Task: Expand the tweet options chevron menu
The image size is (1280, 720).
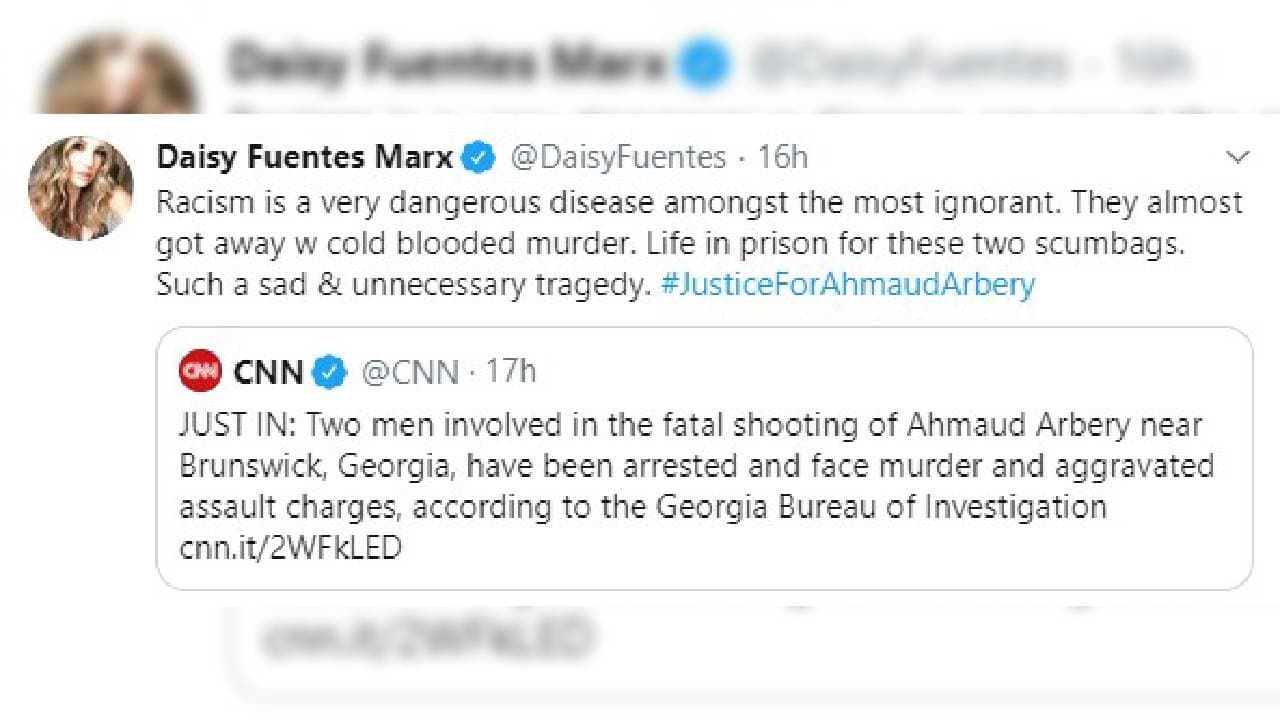Action: coord(1238,157)
